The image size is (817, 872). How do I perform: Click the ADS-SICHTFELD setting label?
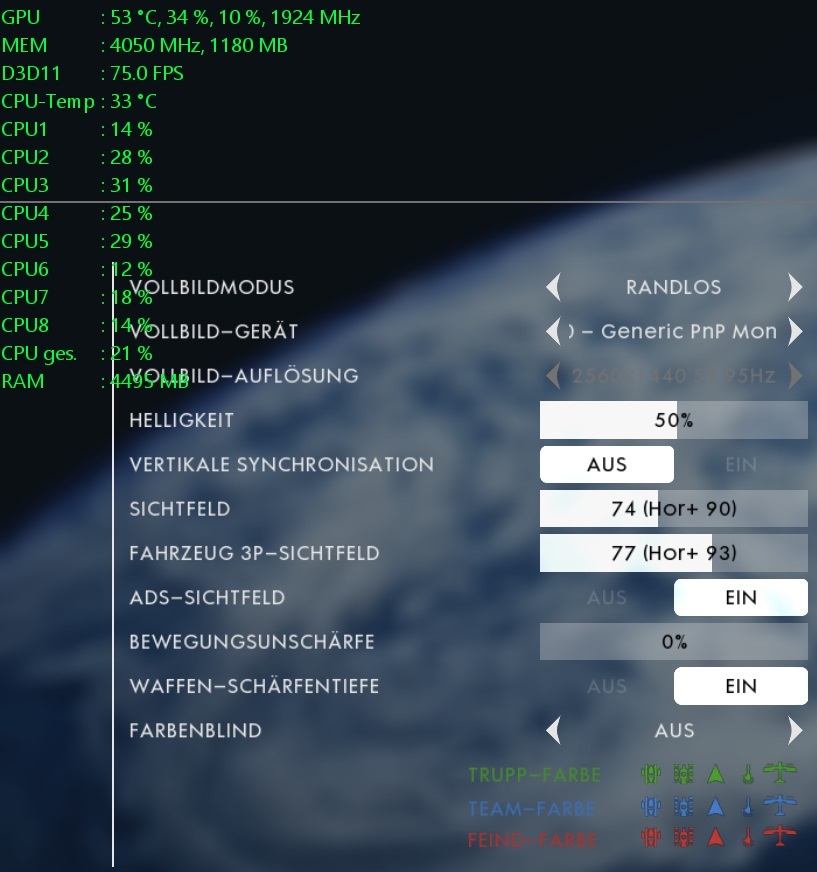point(207,597)
